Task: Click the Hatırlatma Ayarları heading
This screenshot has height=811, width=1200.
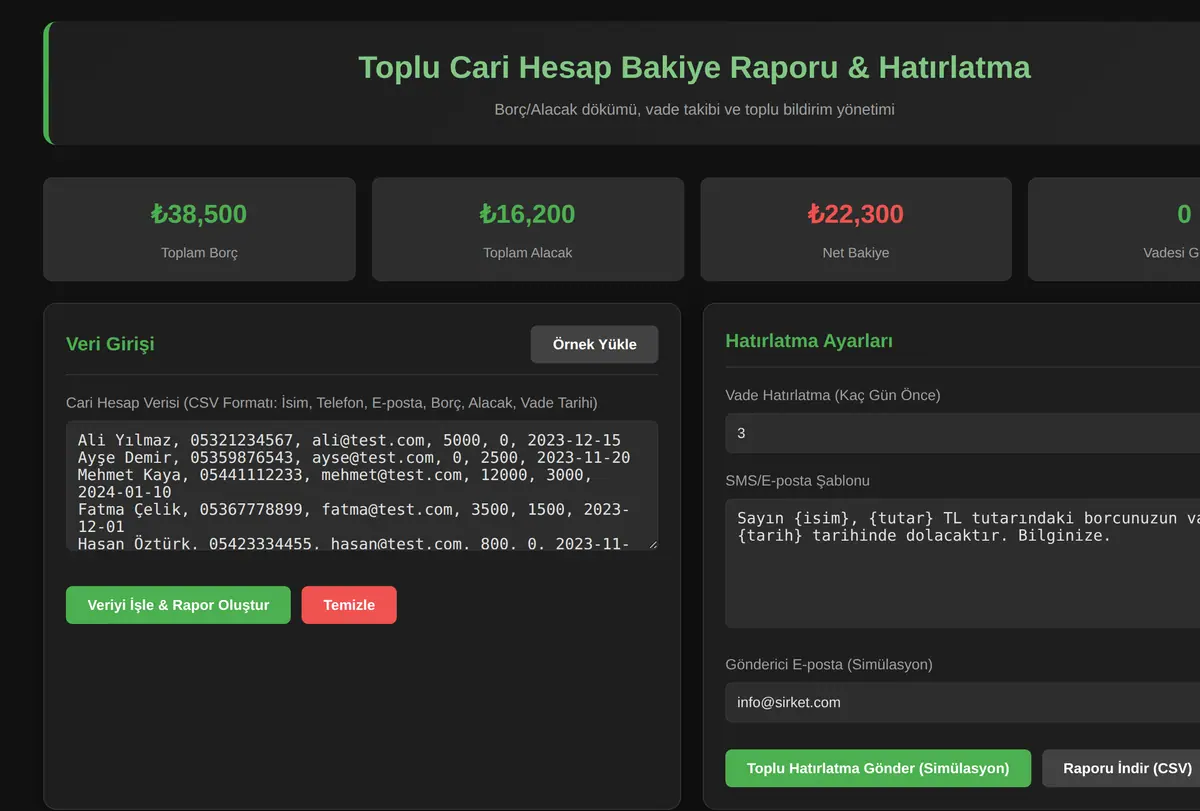Action: point(809,340)
